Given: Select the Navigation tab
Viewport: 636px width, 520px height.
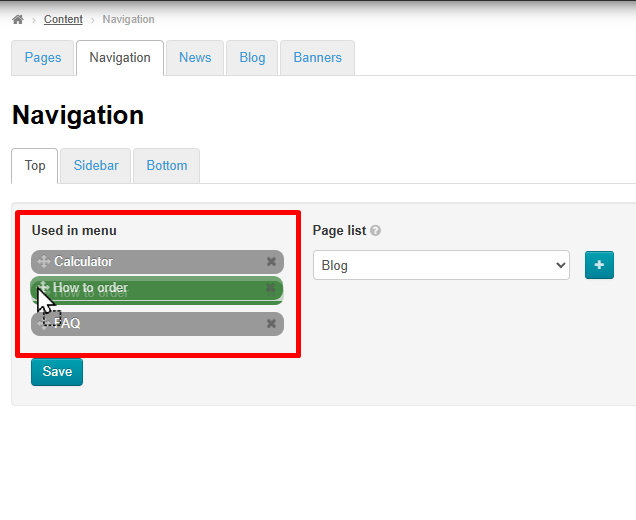Looking at the screenshot, I should click(120, 58).
